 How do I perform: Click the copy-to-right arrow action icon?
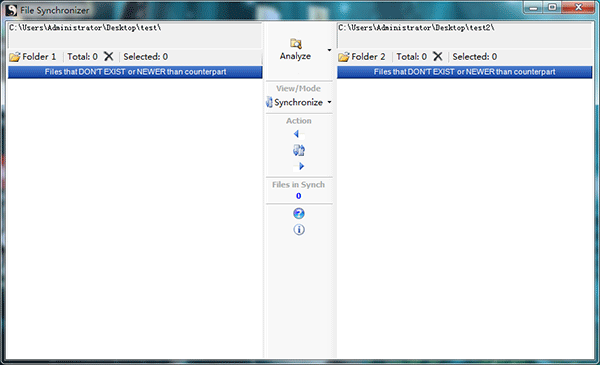(x=299, y=166)
